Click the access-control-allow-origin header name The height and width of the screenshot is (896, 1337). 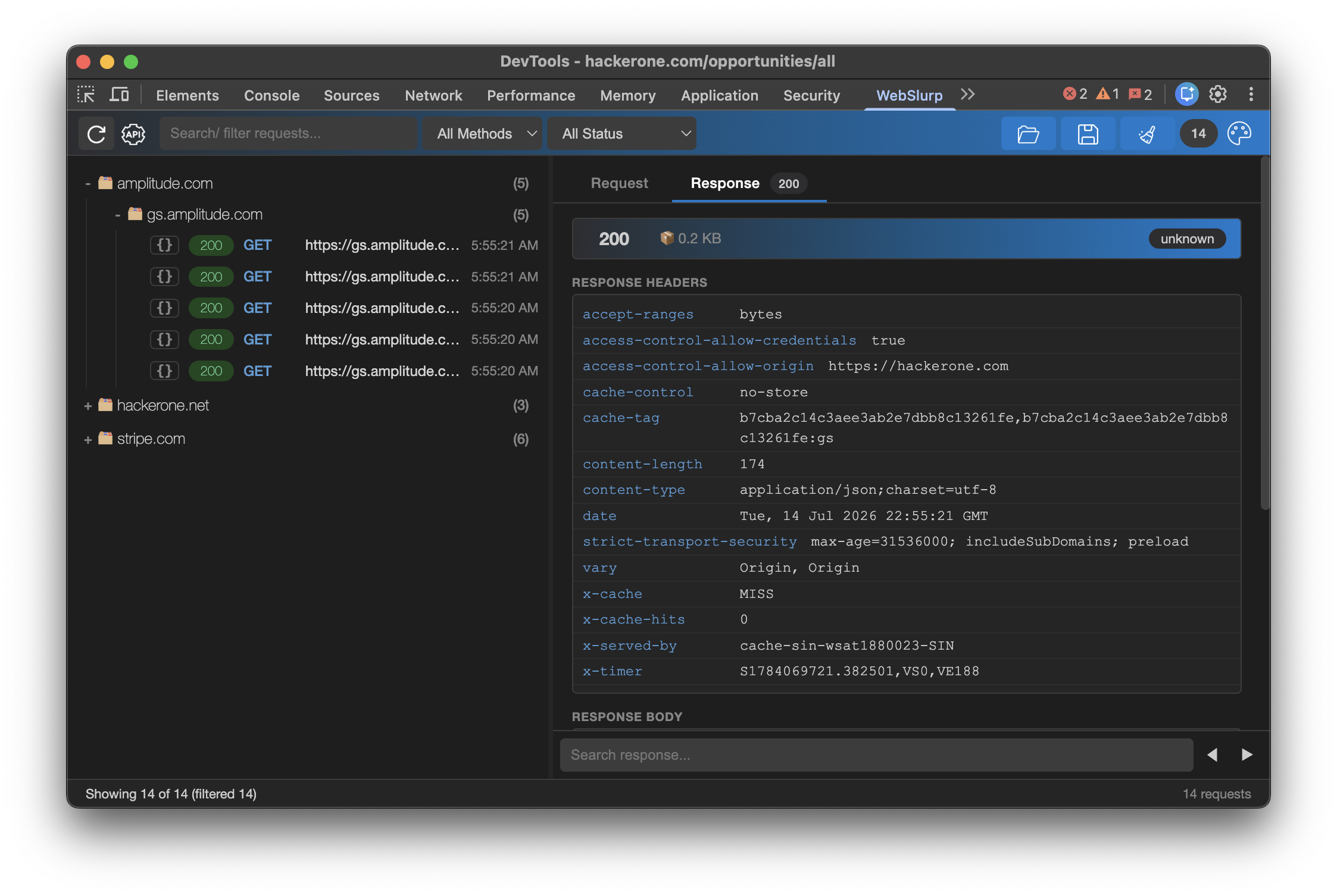pyautogui.click(x=698, y=366)
